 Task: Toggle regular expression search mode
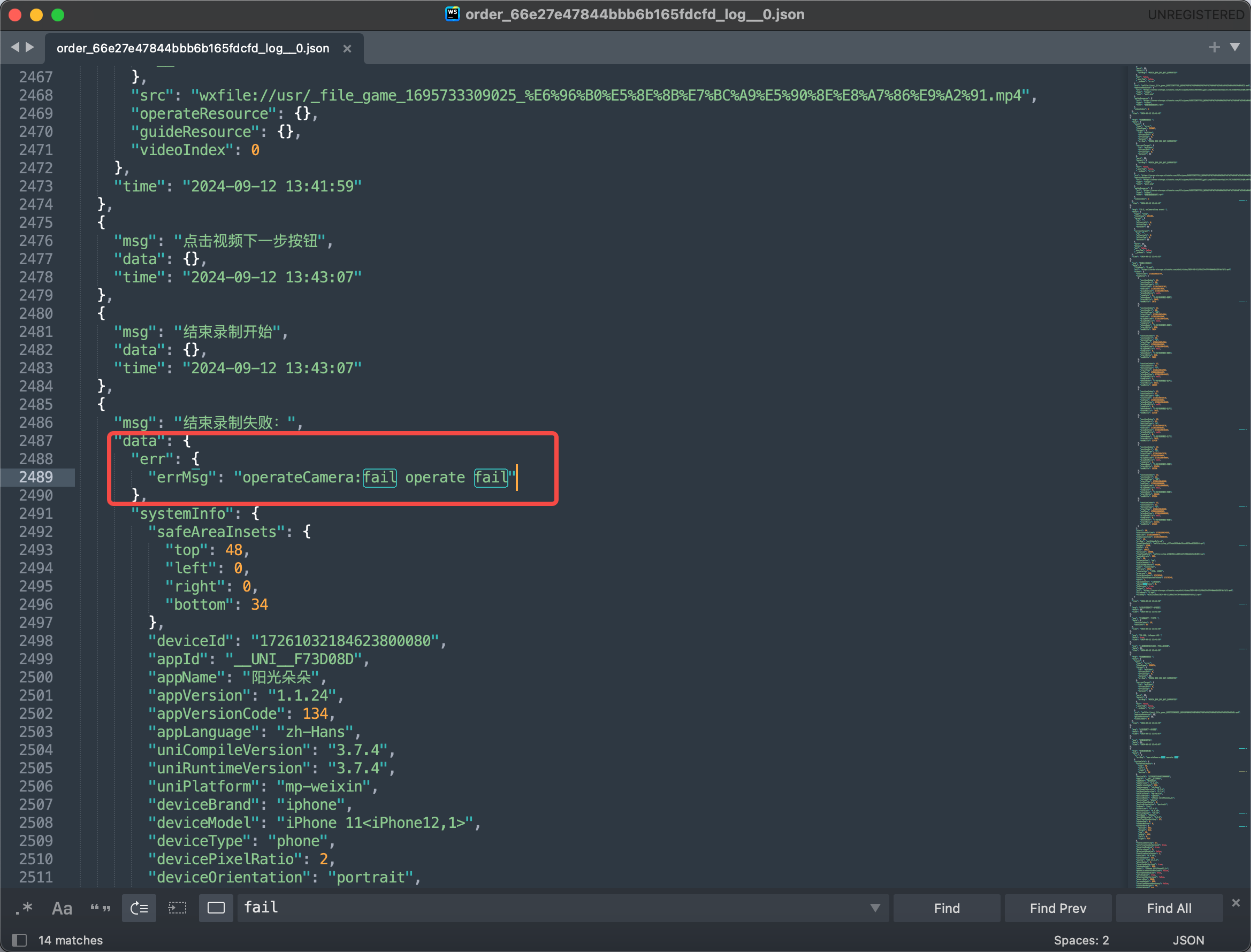coord(24,908)
